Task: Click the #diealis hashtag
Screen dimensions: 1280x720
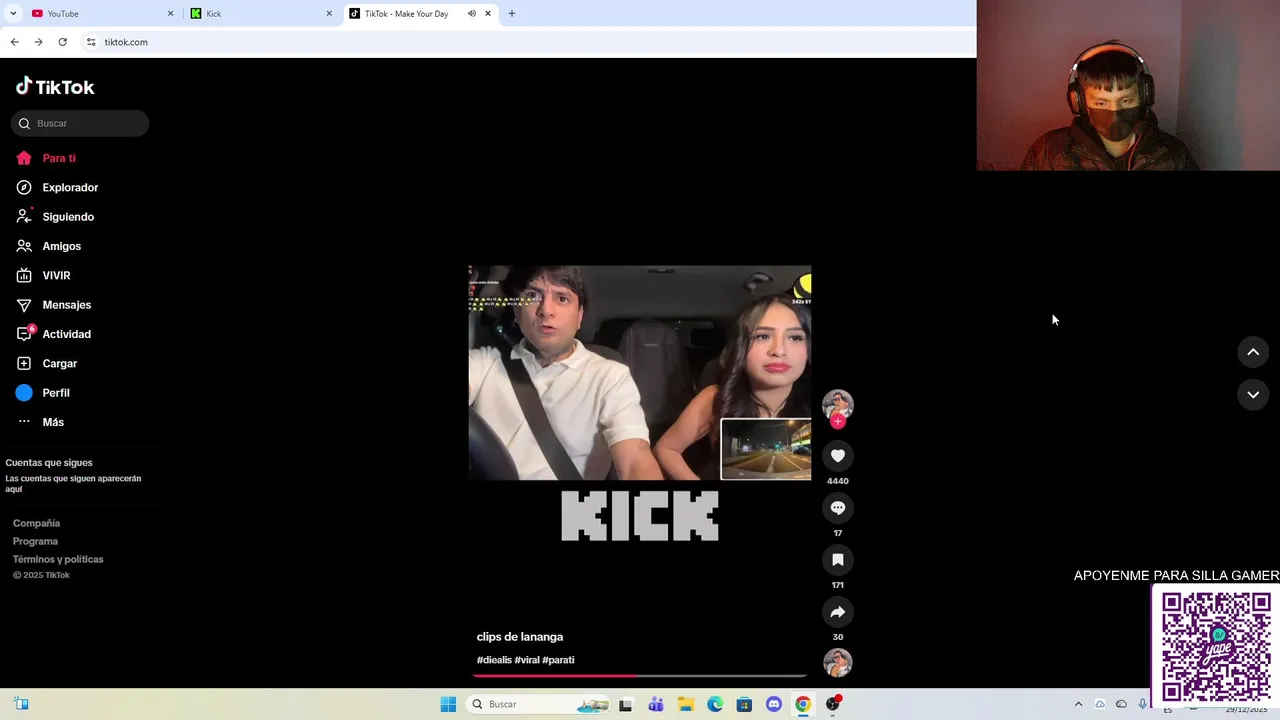Action: point(494,660)
